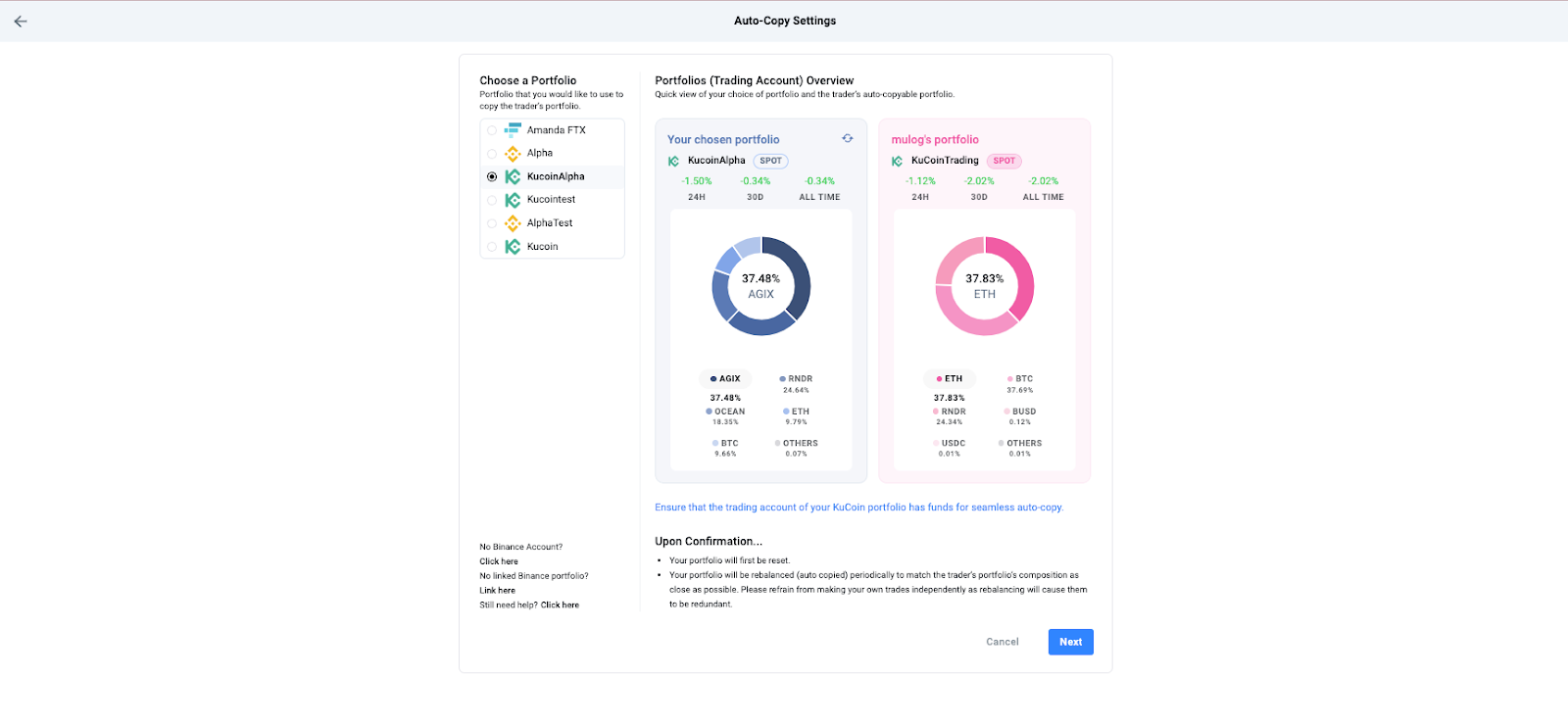This screenshot has width=1568, height=727.
Task: Click the Cancel button
Action: (x=1003, y=642)
